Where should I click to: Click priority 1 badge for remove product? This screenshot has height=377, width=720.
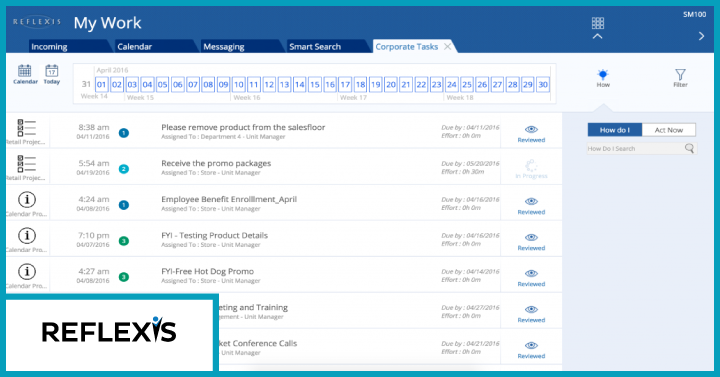[124, 133]
